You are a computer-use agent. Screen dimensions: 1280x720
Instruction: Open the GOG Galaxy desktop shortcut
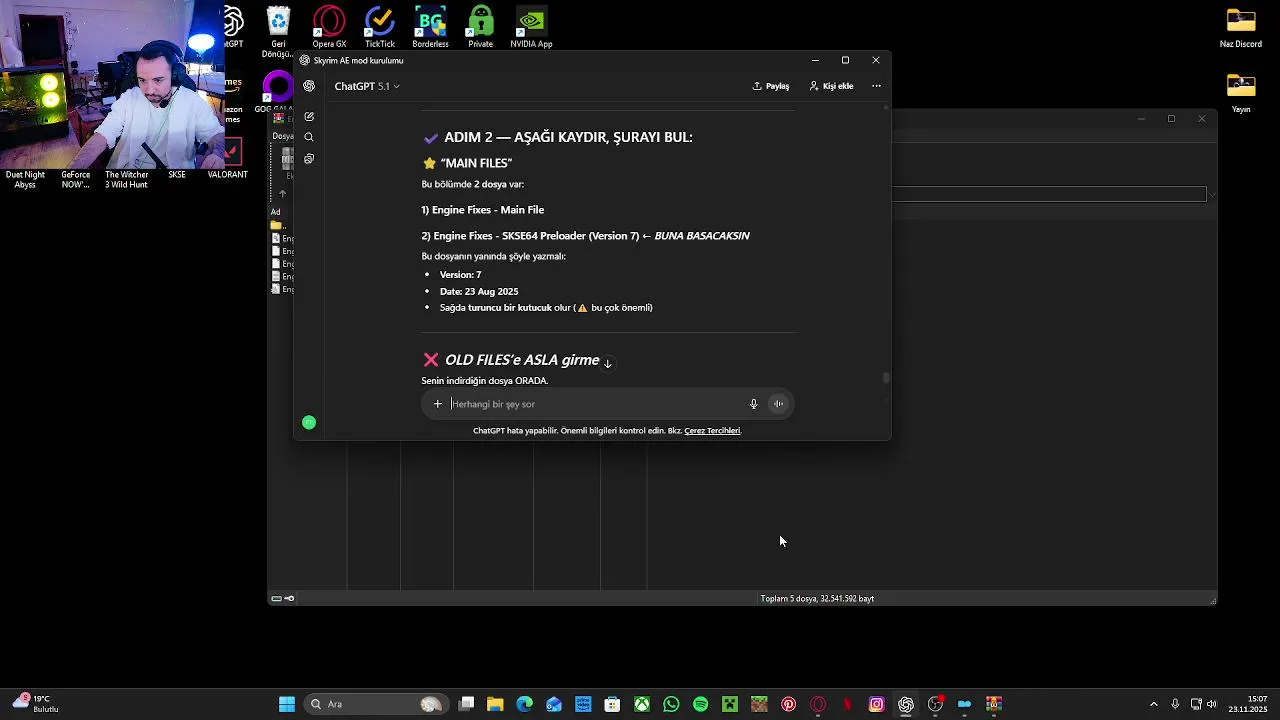click(276, 92)
